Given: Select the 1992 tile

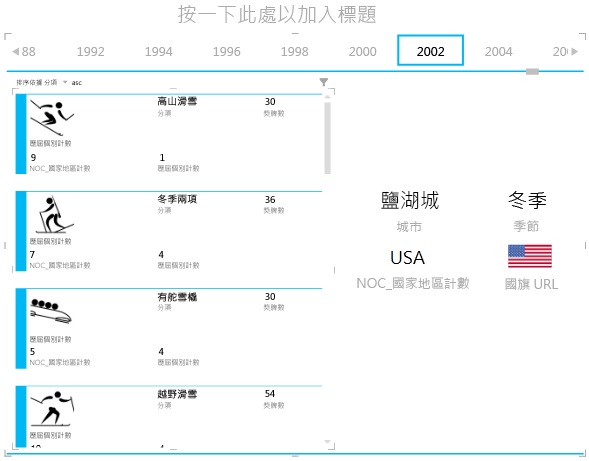Looking at the screenshot, I should [x=91, y=51].
